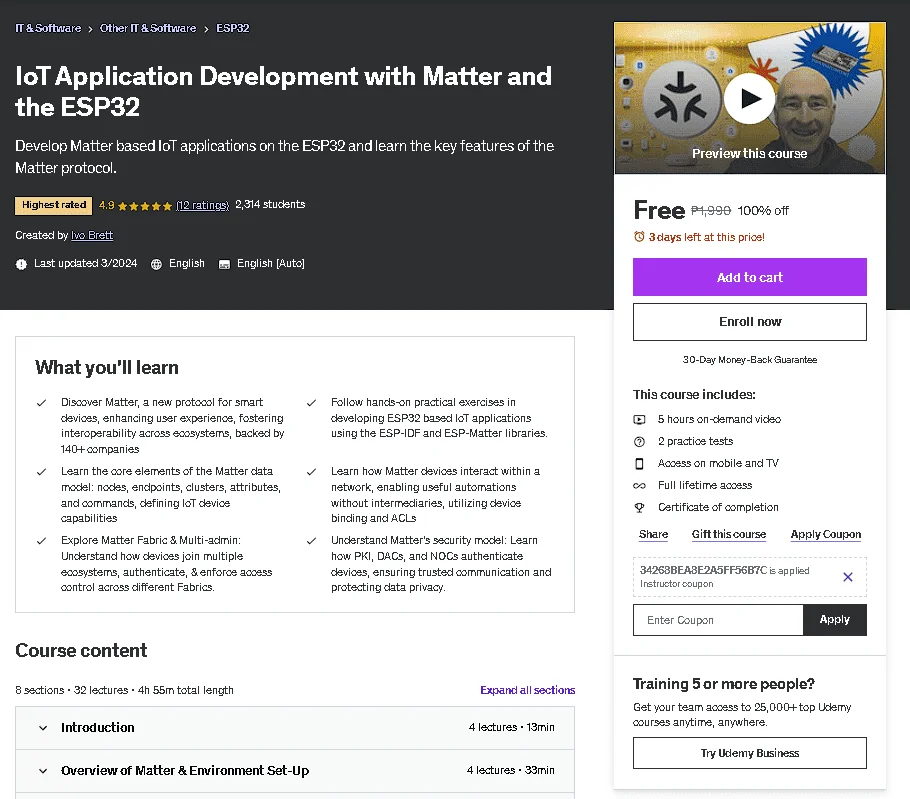Image resolution: width=910 pixels, height=799 pixels.
Task: Open instructor Ivo Brett's profile
Action: 92,235
